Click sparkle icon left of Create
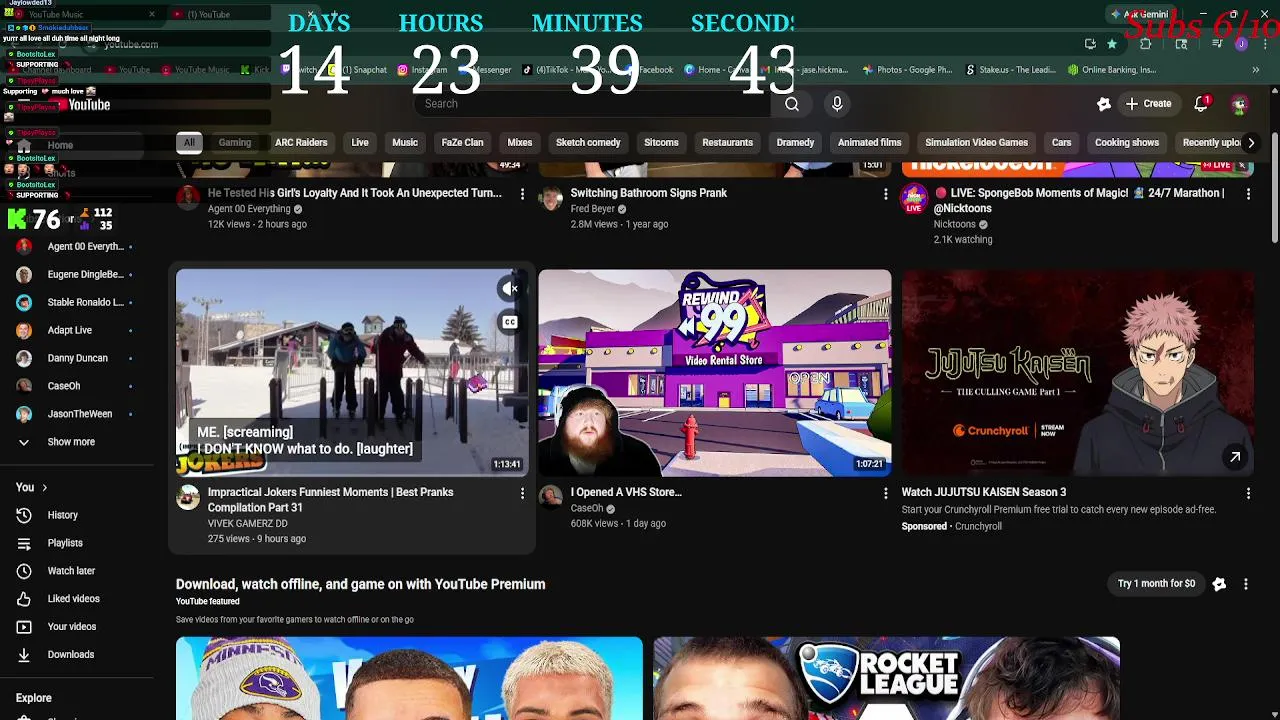Viewport: 1280px width, 720px height. coord(1103,104)
